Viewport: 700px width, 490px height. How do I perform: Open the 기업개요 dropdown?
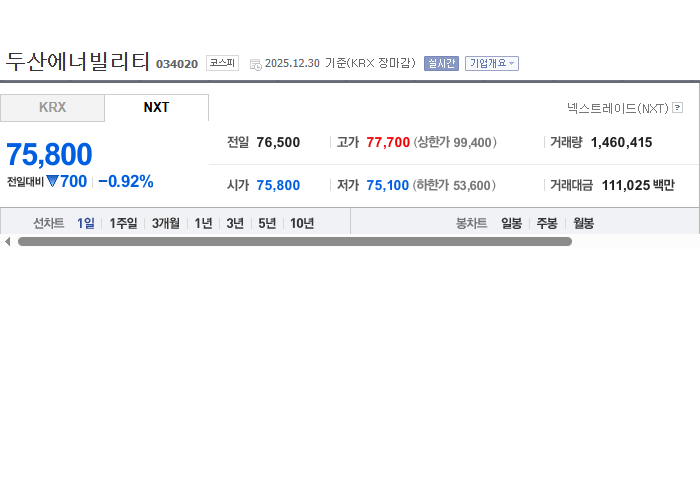(492, 63)
